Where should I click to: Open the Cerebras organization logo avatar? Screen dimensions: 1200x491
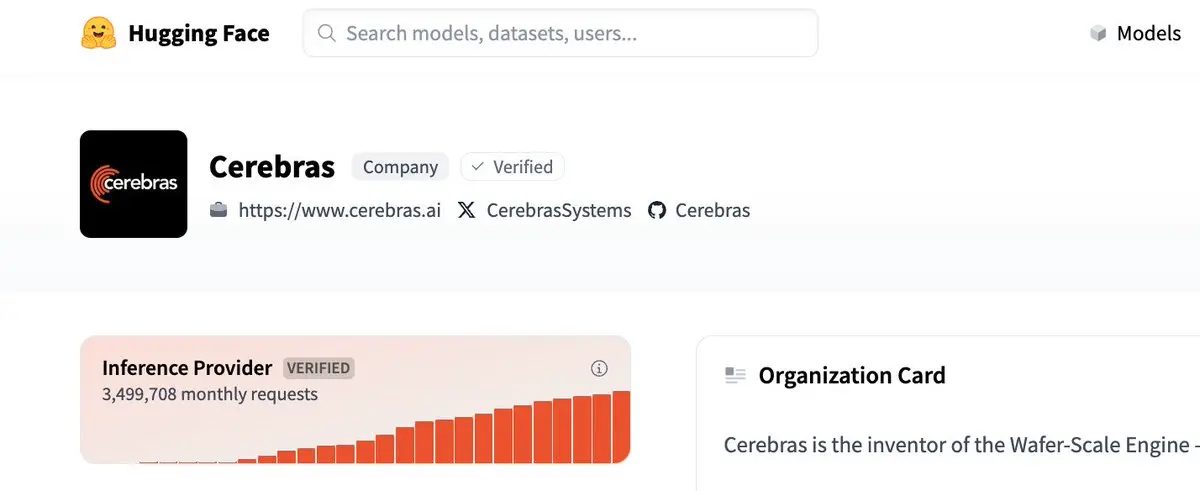tap(133, 184)
